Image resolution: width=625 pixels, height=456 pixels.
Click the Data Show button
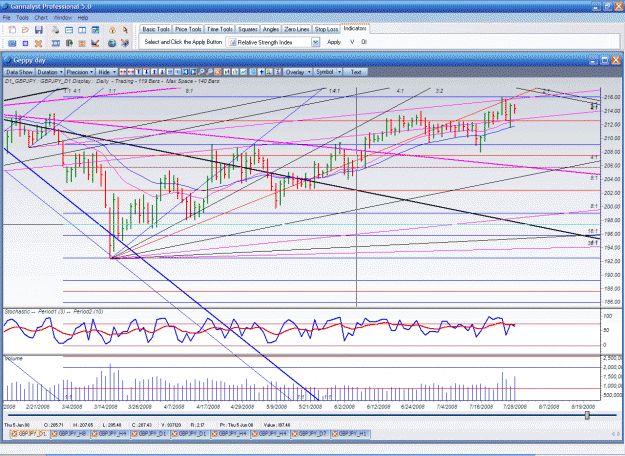19,72
